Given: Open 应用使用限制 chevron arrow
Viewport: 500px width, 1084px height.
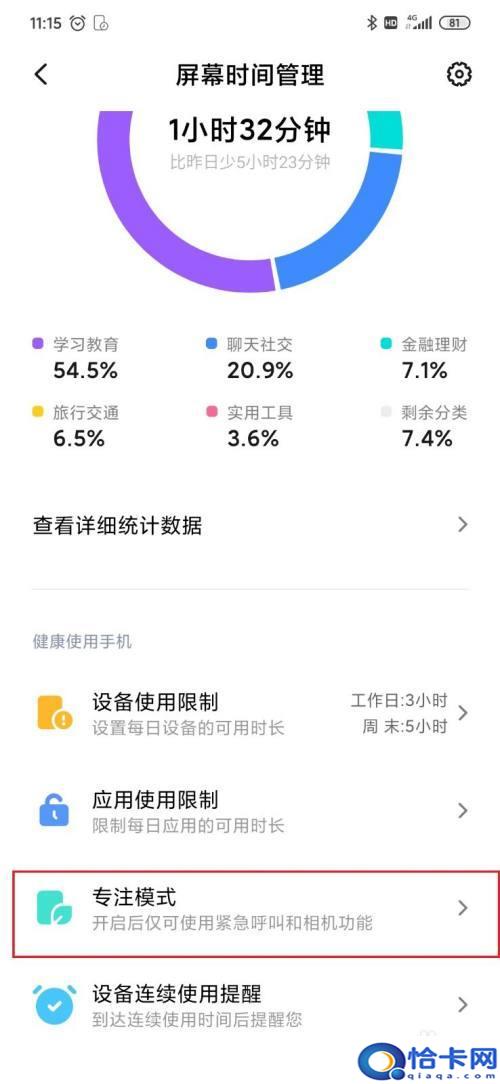Looking at the screenshot, I should pyautogui.click(x=463, y=810).
